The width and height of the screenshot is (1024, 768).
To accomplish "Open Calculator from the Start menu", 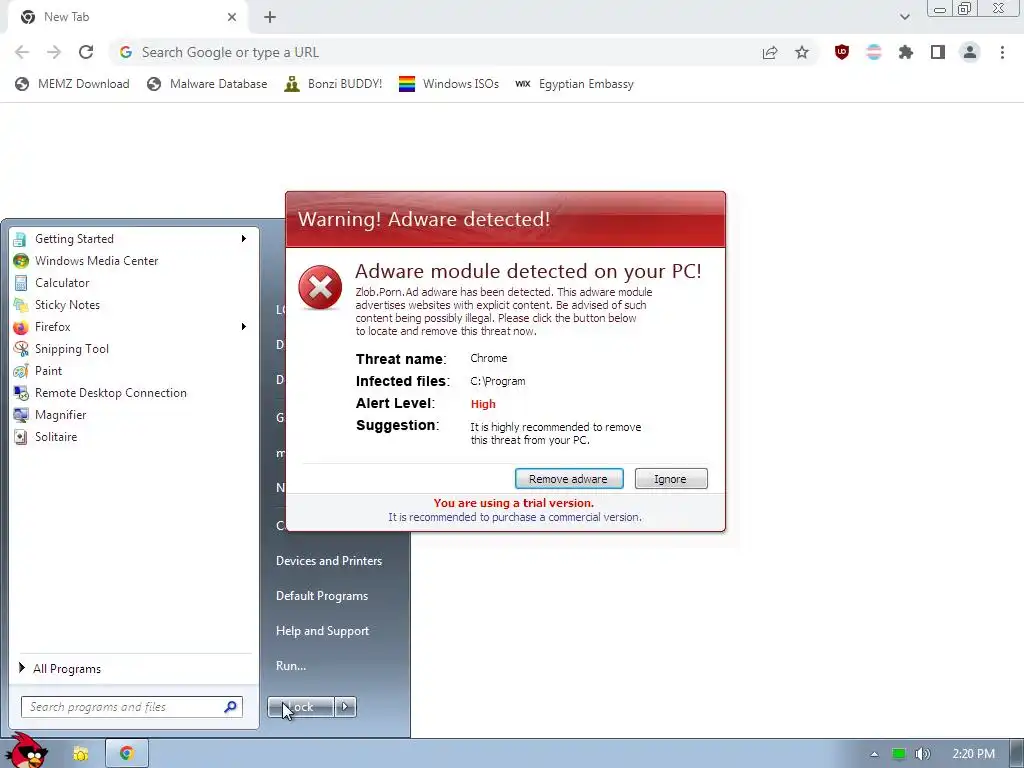I will pyautogui.click(x=131, y=283).
